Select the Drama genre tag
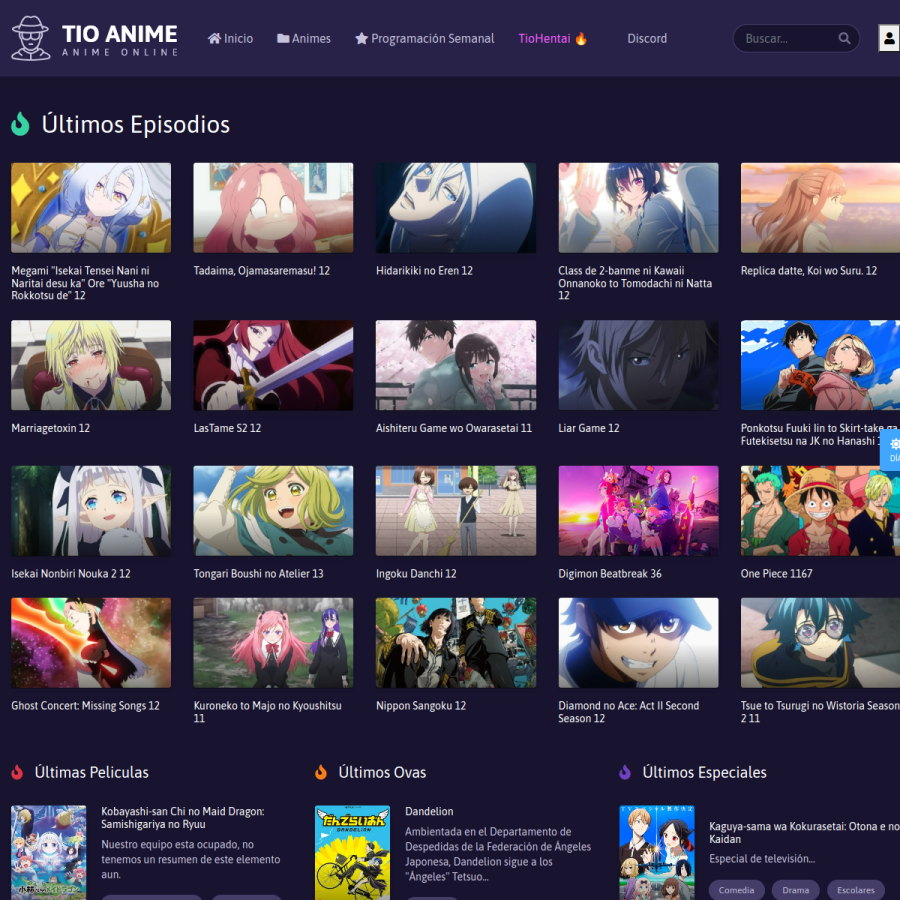Screen dimensions: 900x900 796,890
